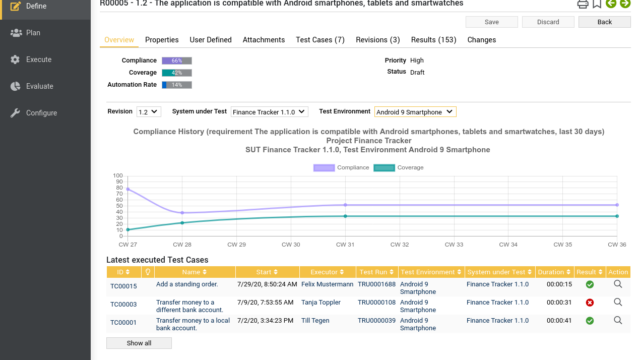Click the Discard button
The width and height of the screenshot is (640, 360).
tap(548, 22)
